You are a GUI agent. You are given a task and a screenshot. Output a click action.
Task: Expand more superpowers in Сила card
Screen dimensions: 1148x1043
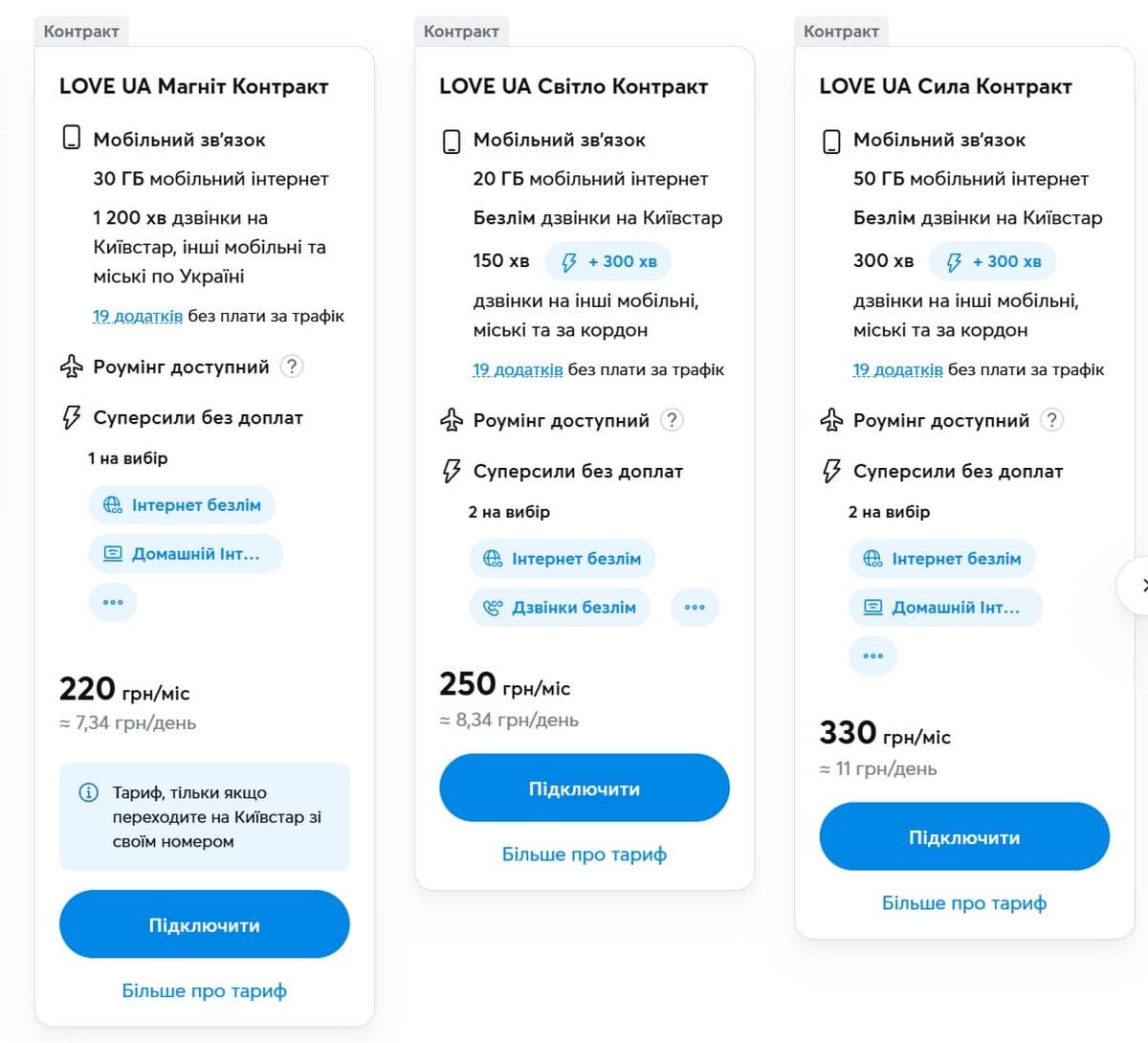pyautogui.click(x=873, y=656)
